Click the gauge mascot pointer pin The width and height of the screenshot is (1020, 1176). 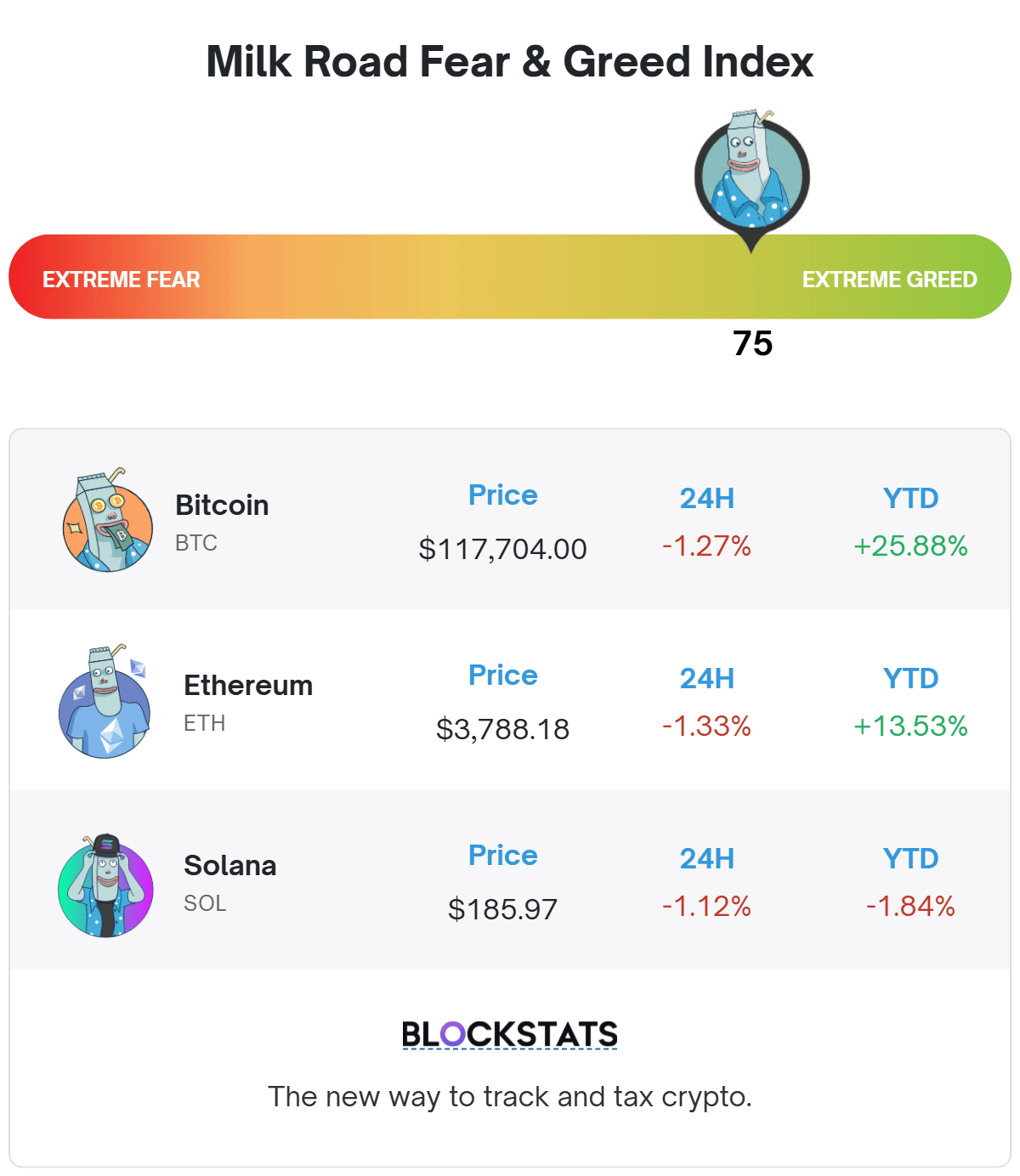(x=752, y=180)
